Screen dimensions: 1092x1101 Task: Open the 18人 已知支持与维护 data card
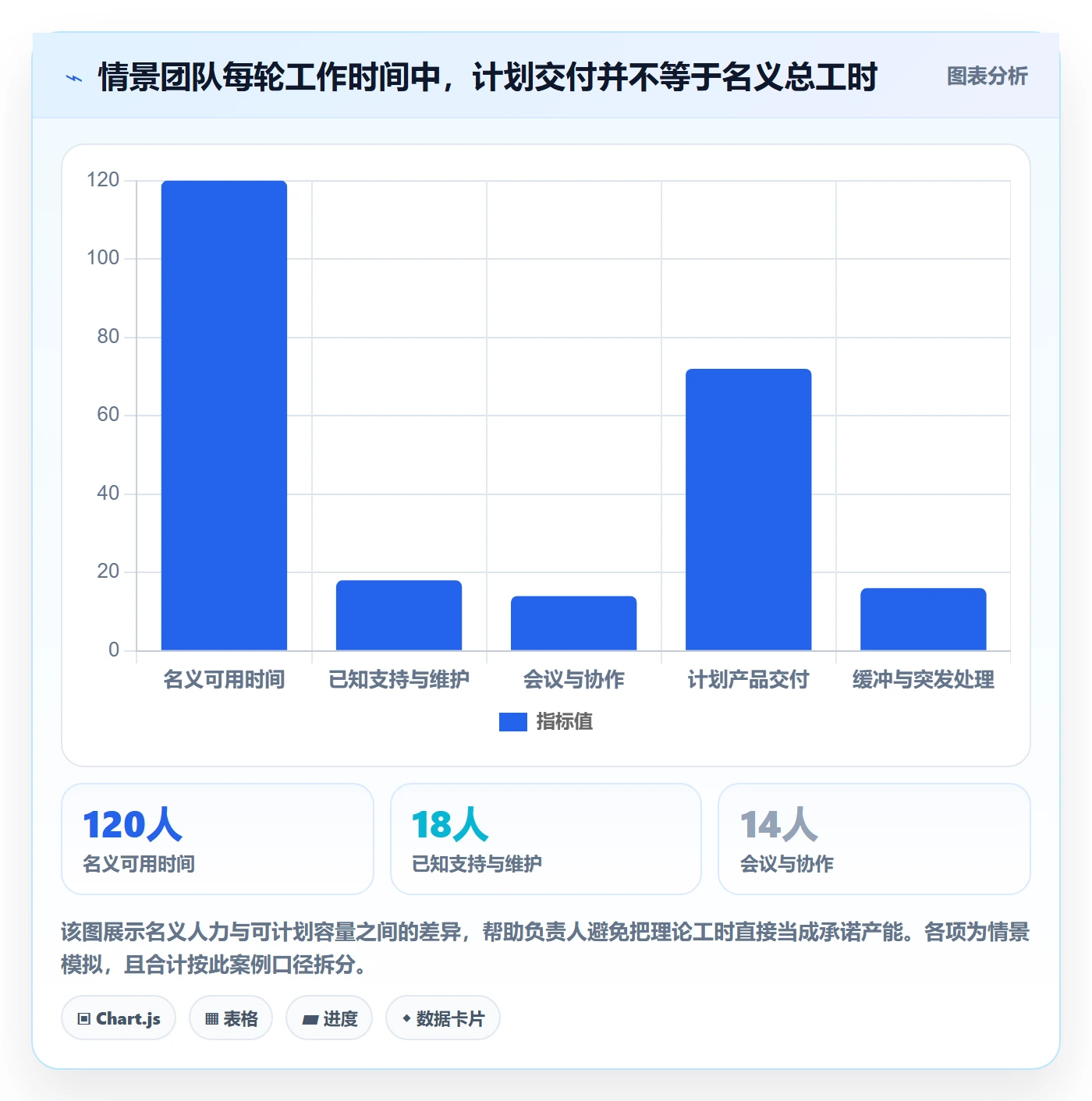[546, 839]
